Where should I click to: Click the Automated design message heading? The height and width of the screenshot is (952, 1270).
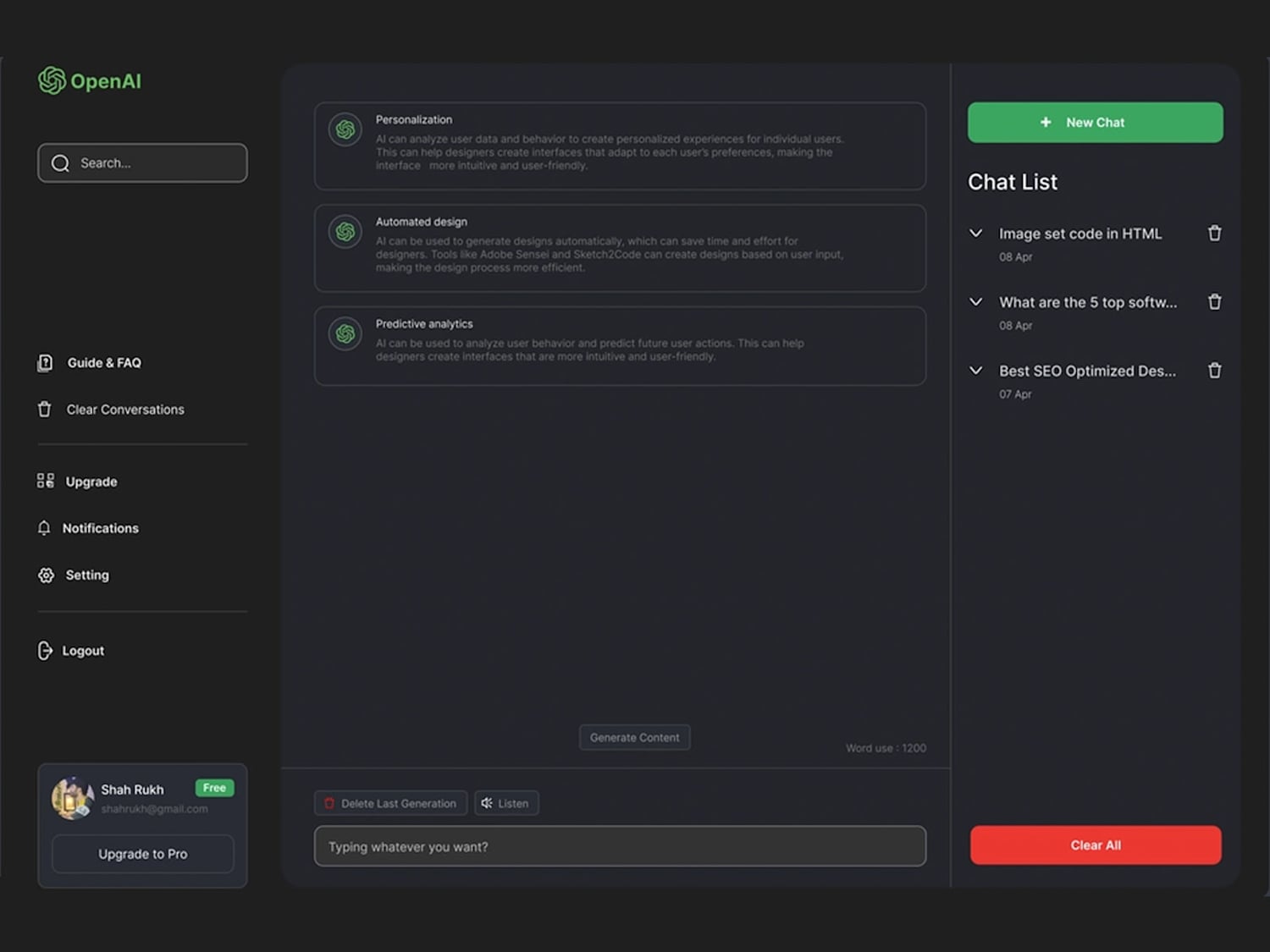coord(422,222)
